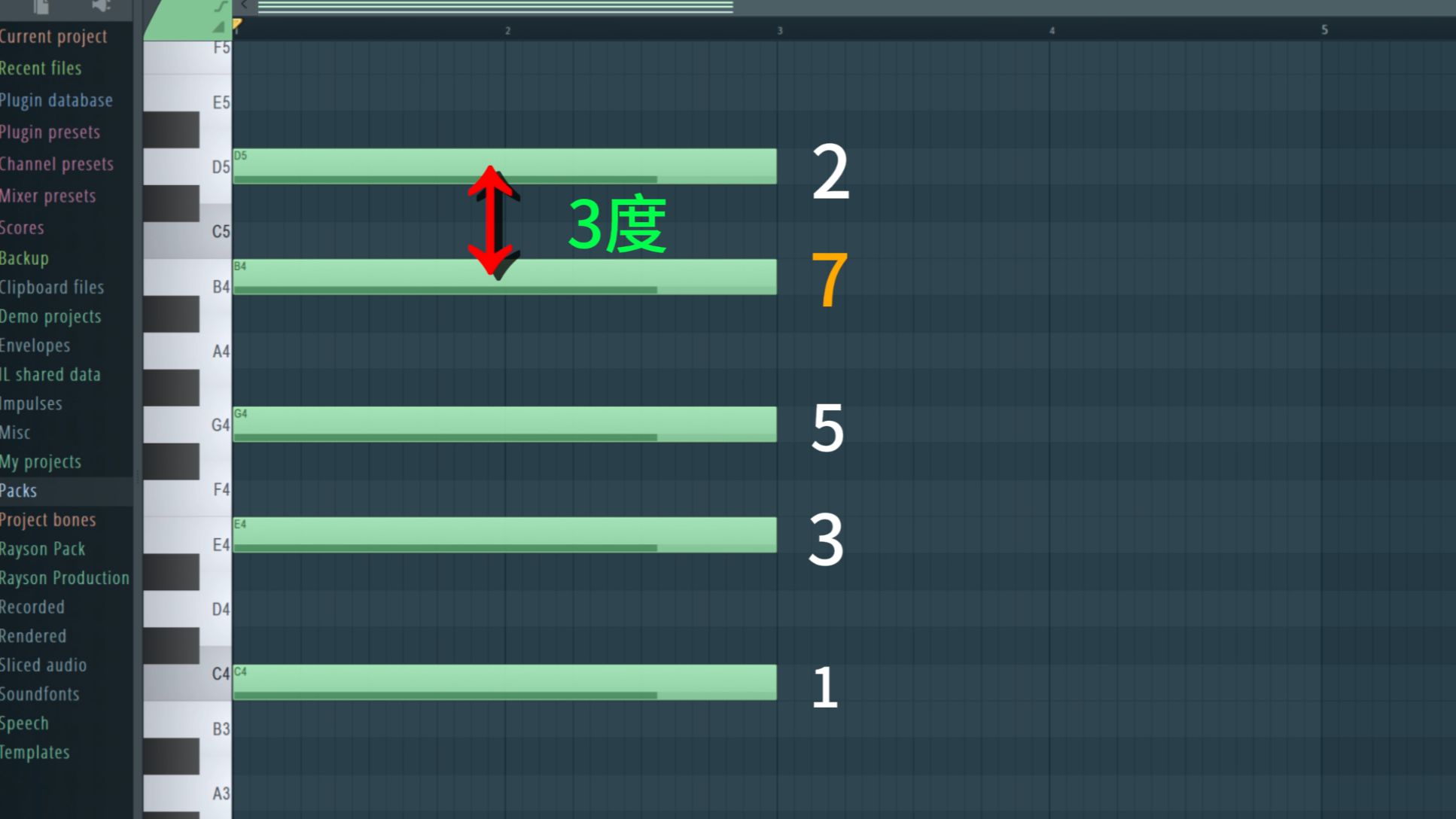Open the My projects folder
Viewport: 1456px width, 819px height.
tap(41, 460)
